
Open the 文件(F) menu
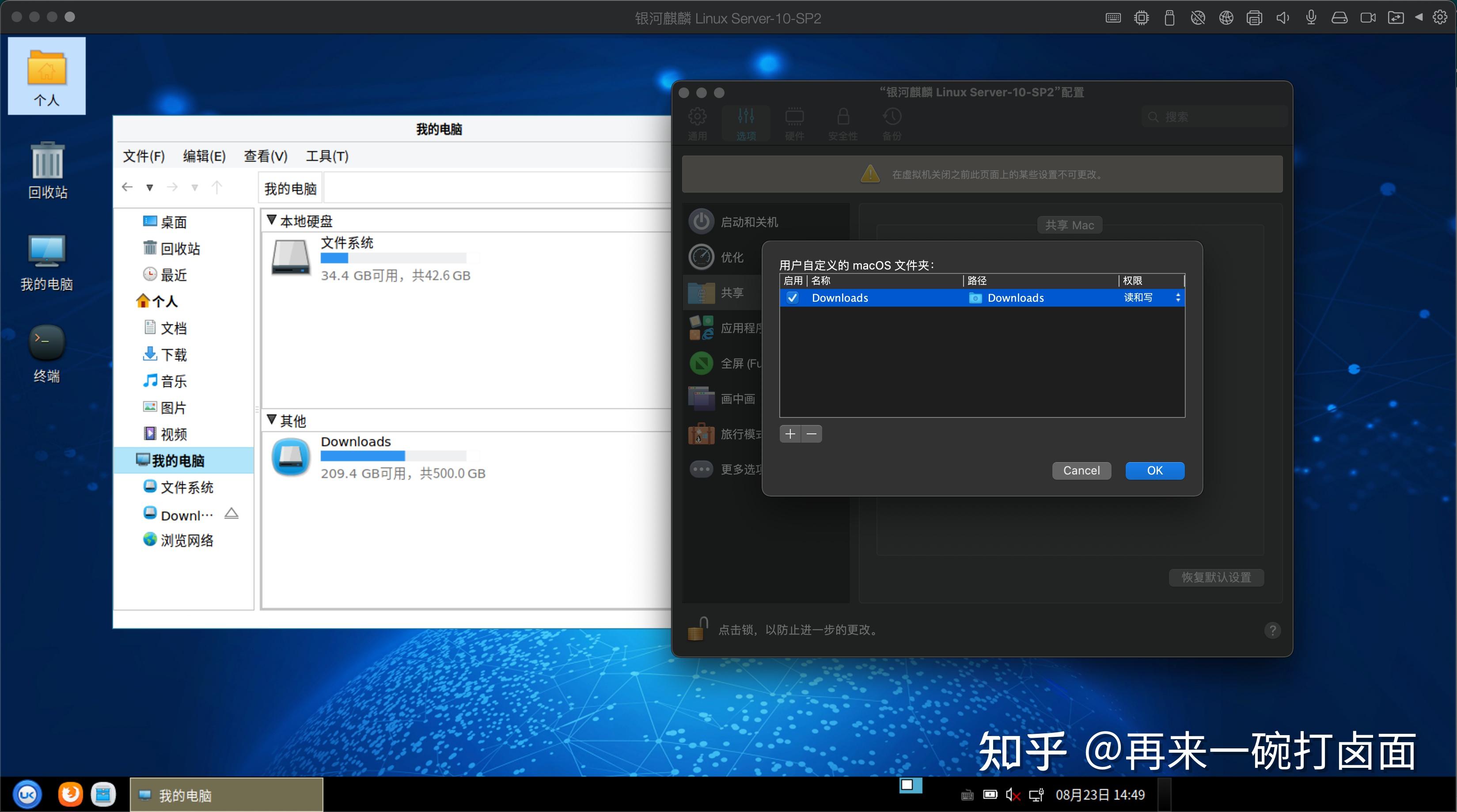tap(144, 156)
